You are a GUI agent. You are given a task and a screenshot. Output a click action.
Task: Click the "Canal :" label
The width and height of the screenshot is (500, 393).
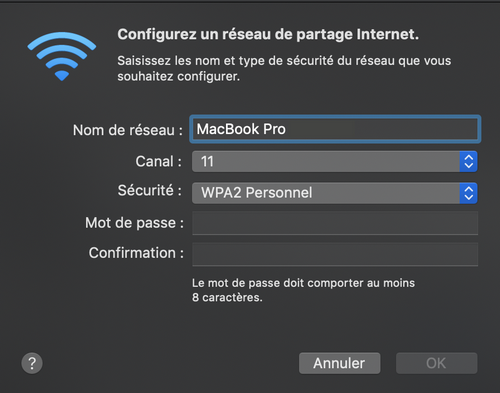(x=159, y=162)
